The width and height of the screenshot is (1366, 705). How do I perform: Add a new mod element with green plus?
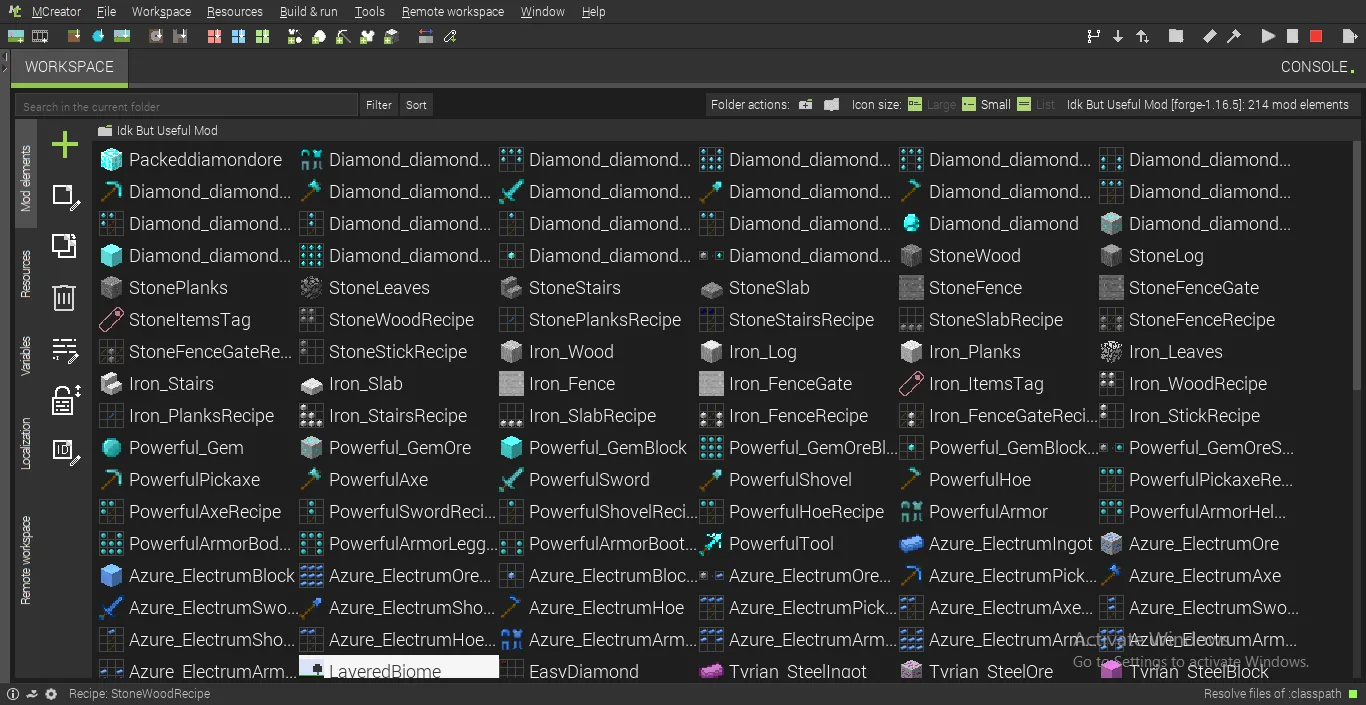[65, 145]
